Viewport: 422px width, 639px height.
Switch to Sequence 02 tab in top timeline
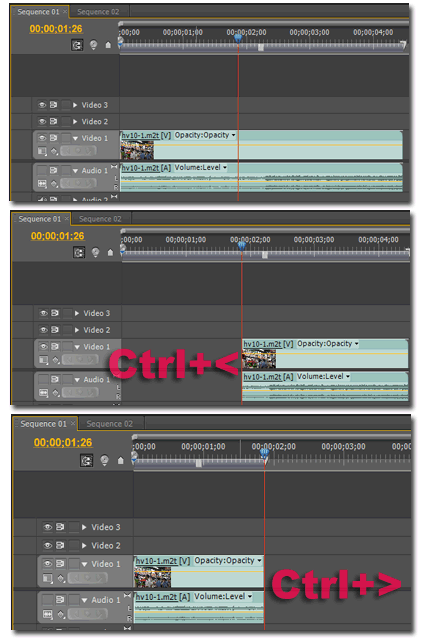98,12
